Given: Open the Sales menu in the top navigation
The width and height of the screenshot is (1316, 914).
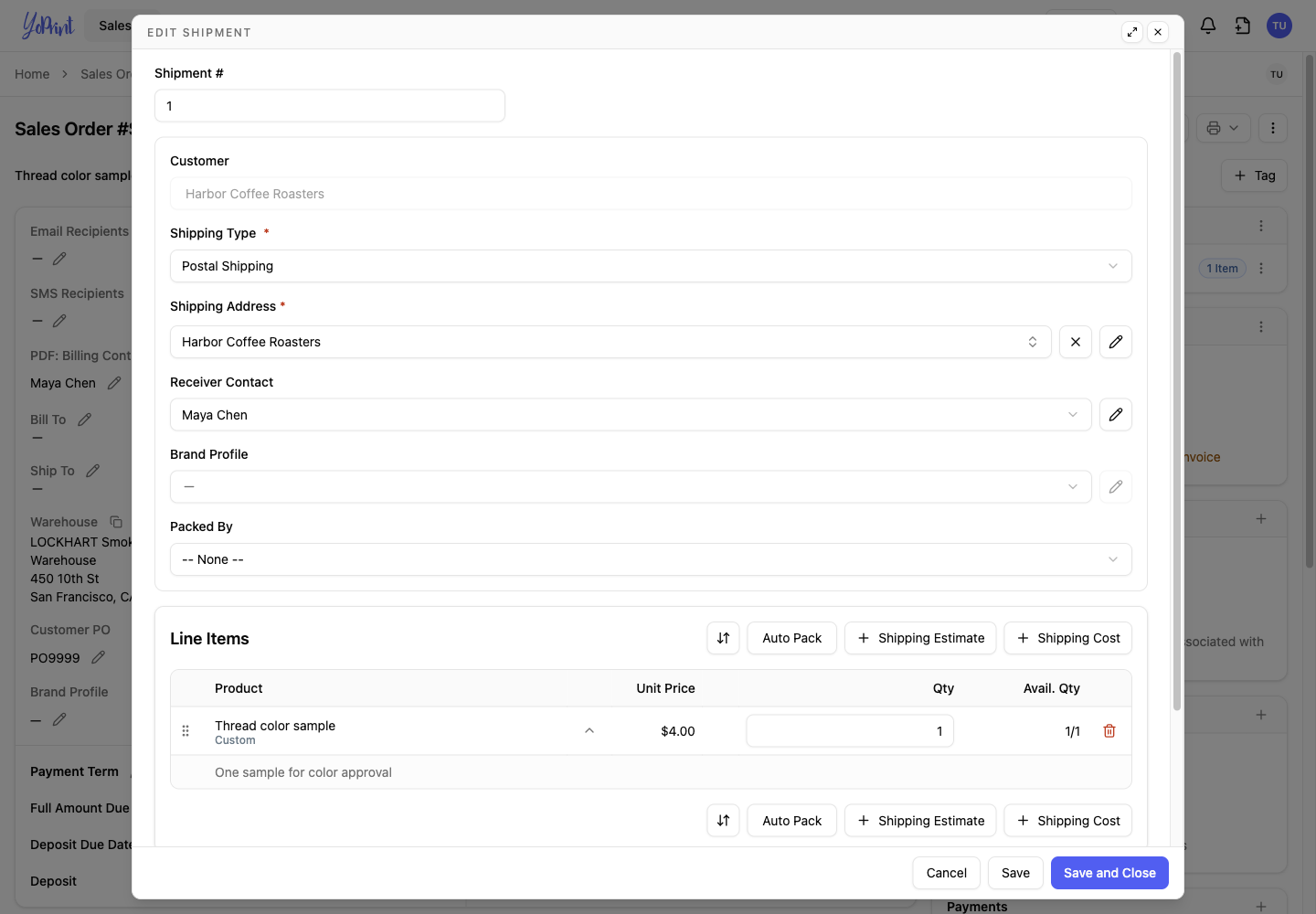Looking at the screenshot, I should click(115, 26).
